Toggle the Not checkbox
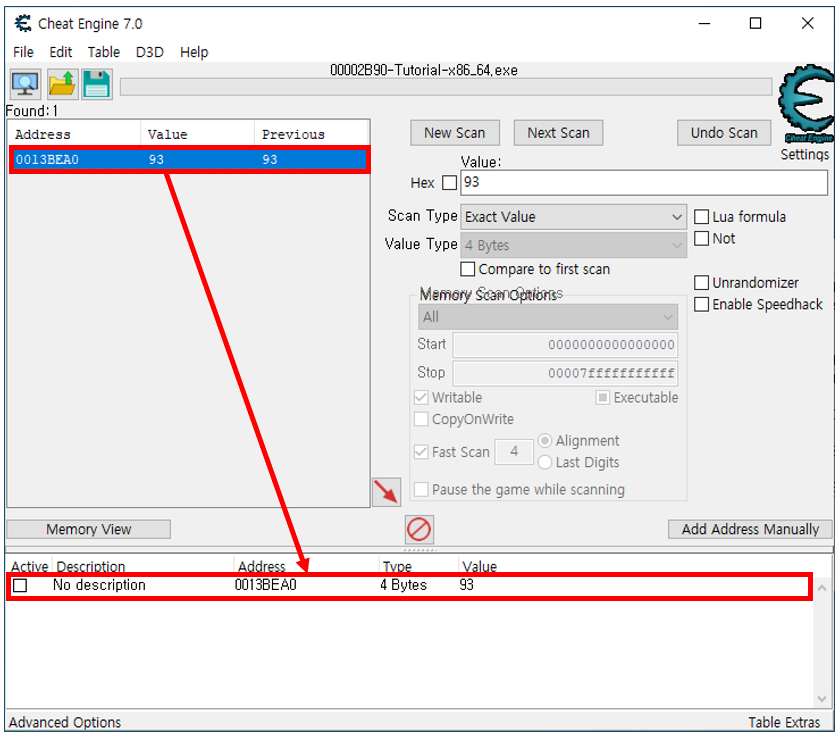 pyautogui.click(x=701, y=238)
